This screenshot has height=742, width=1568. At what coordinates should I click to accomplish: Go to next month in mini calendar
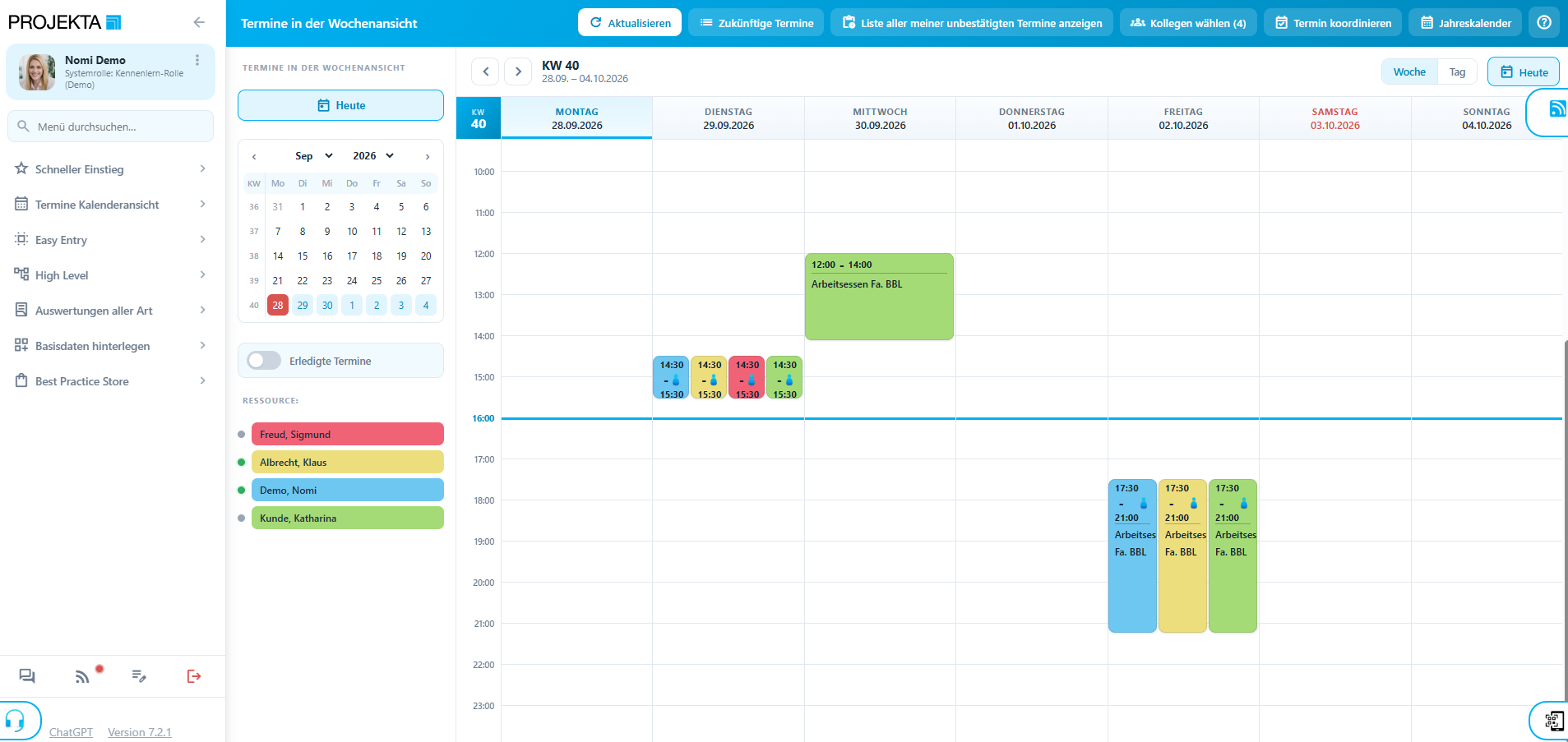428,156
